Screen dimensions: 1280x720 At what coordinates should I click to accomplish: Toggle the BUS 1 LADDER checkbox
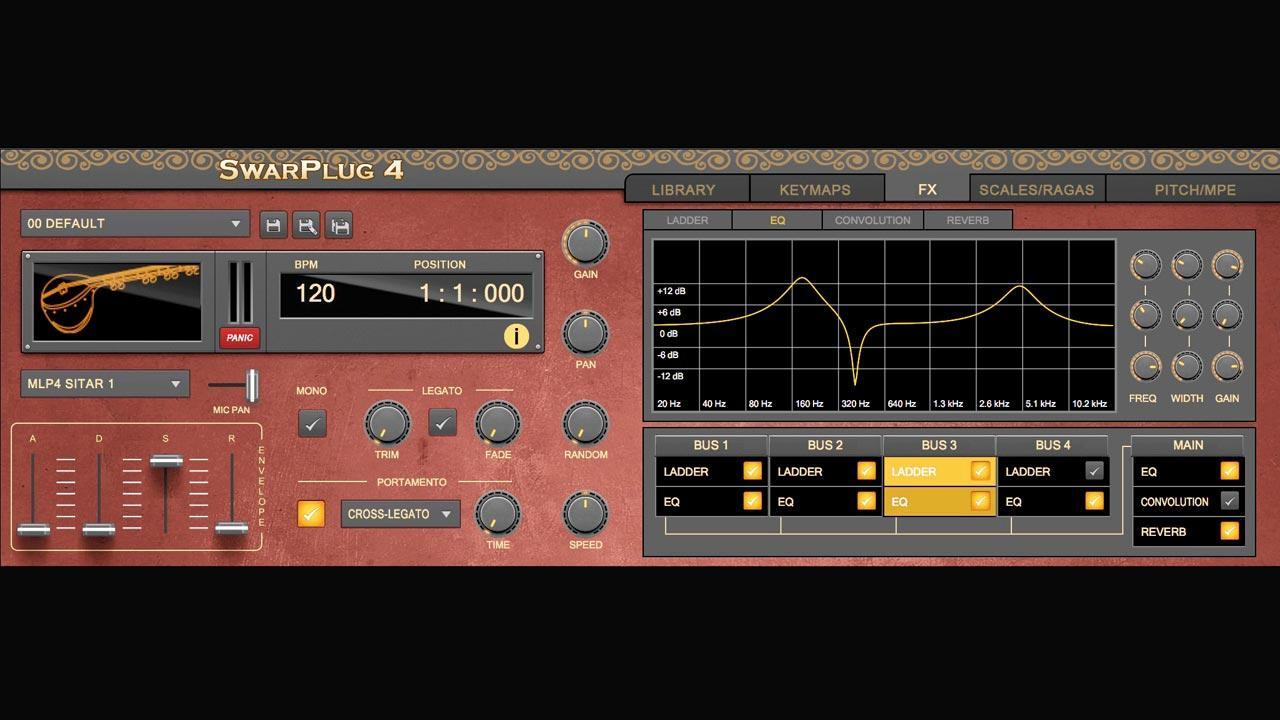[x=752, y=471]
